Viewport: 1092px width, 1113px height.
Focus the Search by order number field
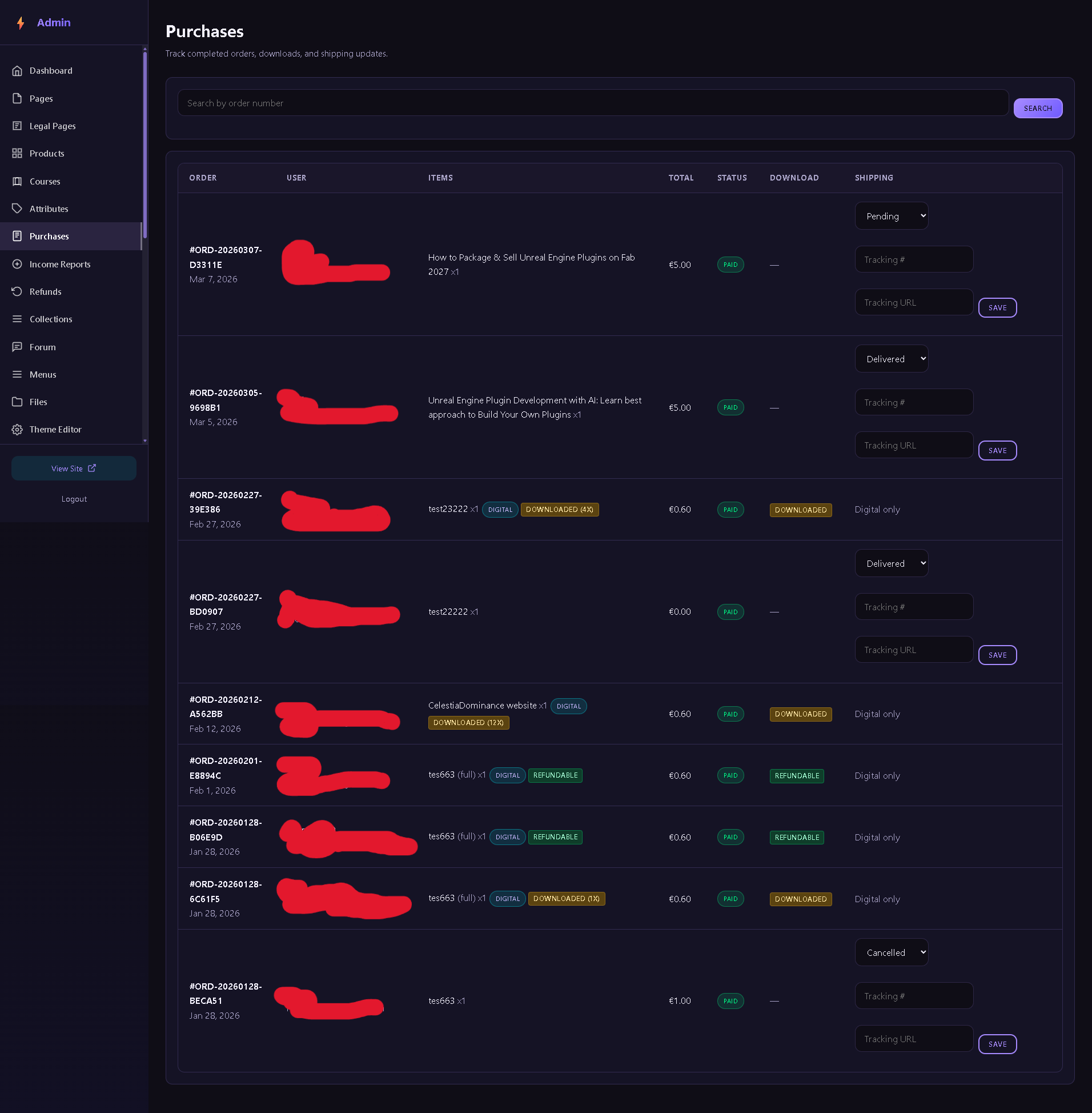(x=593, y=103)
